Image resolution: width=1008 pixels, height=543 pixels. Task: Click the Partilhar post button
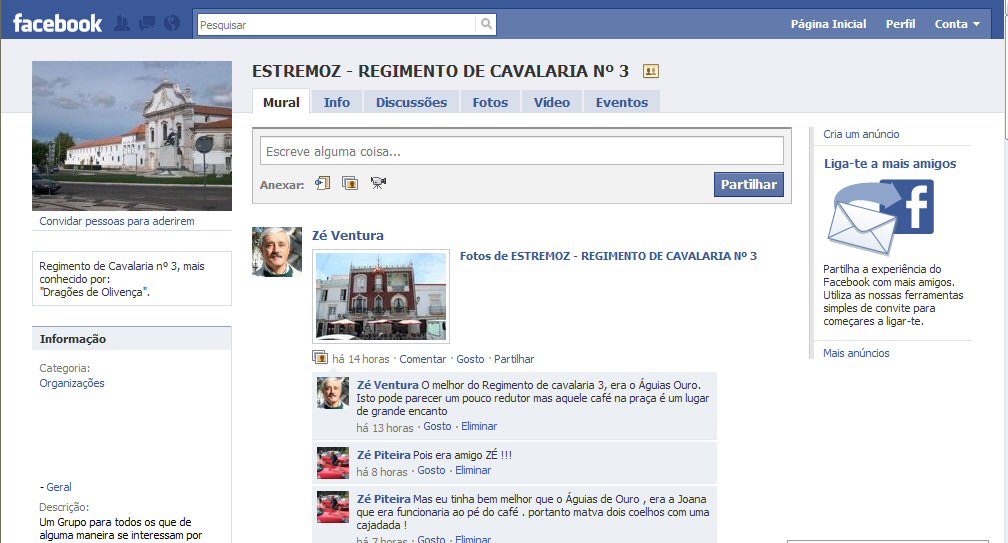coord(748,184)
